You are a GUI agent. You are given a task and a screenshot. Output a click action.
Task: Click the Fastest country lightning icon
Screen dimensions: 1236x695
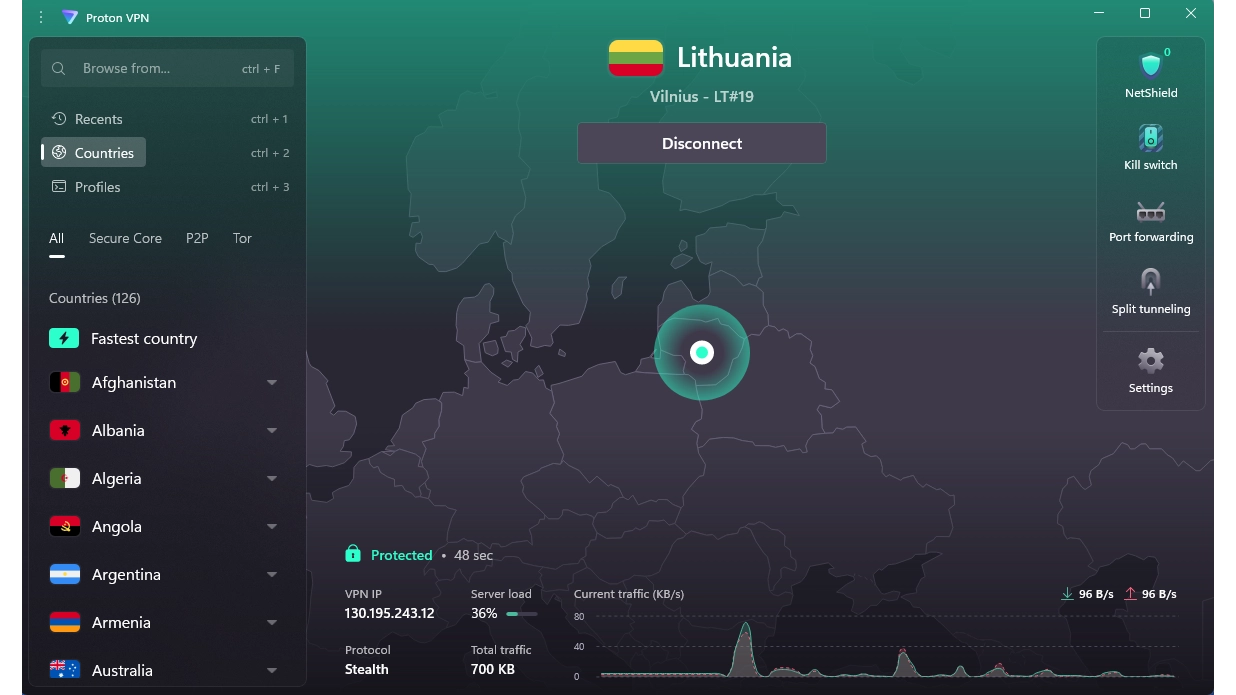pyautogui.click(x=64, y=339)
